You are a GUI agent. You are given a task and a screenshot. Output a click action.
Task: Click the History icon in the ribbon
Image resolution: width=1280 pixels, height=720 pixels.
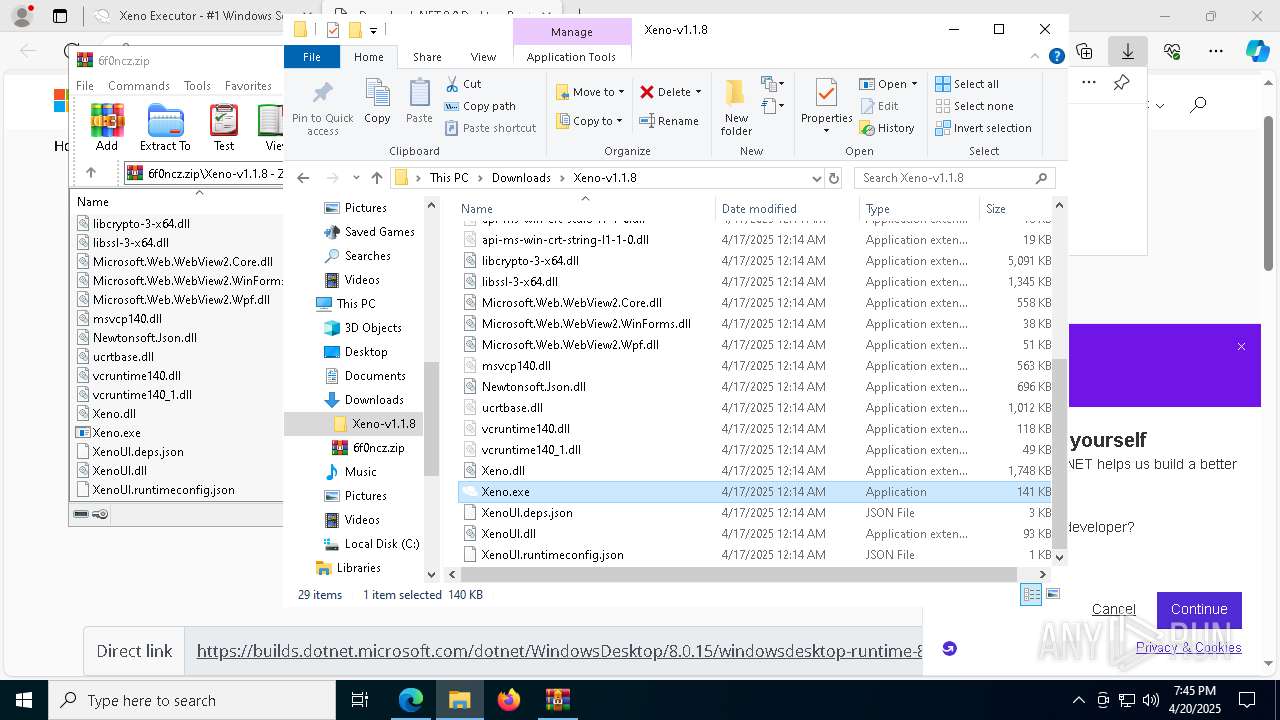point(866,128)
